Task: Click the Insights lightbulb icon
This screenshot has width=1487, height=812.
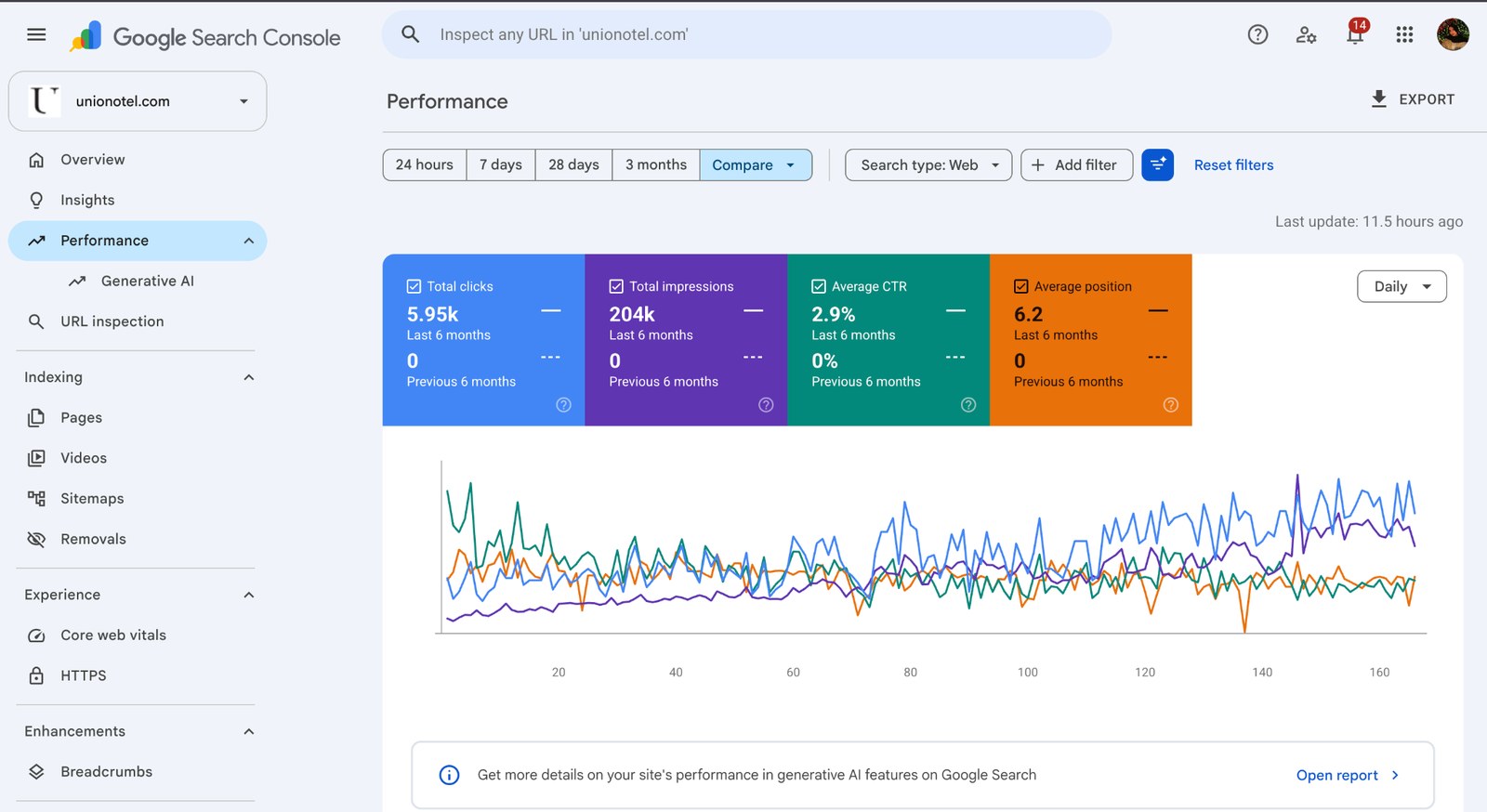Action: pyautogui.click(x=36, y=200)
